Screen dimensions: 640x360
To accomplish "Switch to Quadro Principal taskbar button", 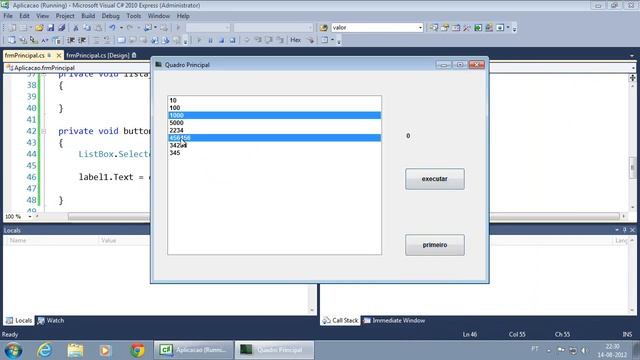I will [x=275, y=350].
